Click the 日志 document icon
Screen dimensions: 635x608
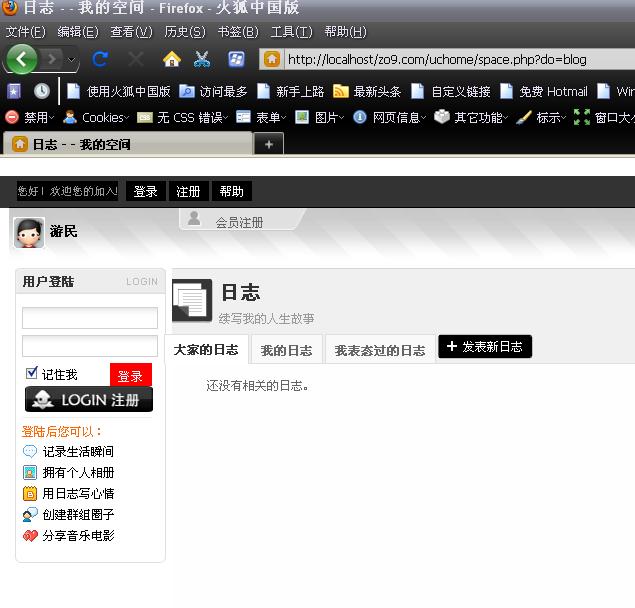click(192, 300)
